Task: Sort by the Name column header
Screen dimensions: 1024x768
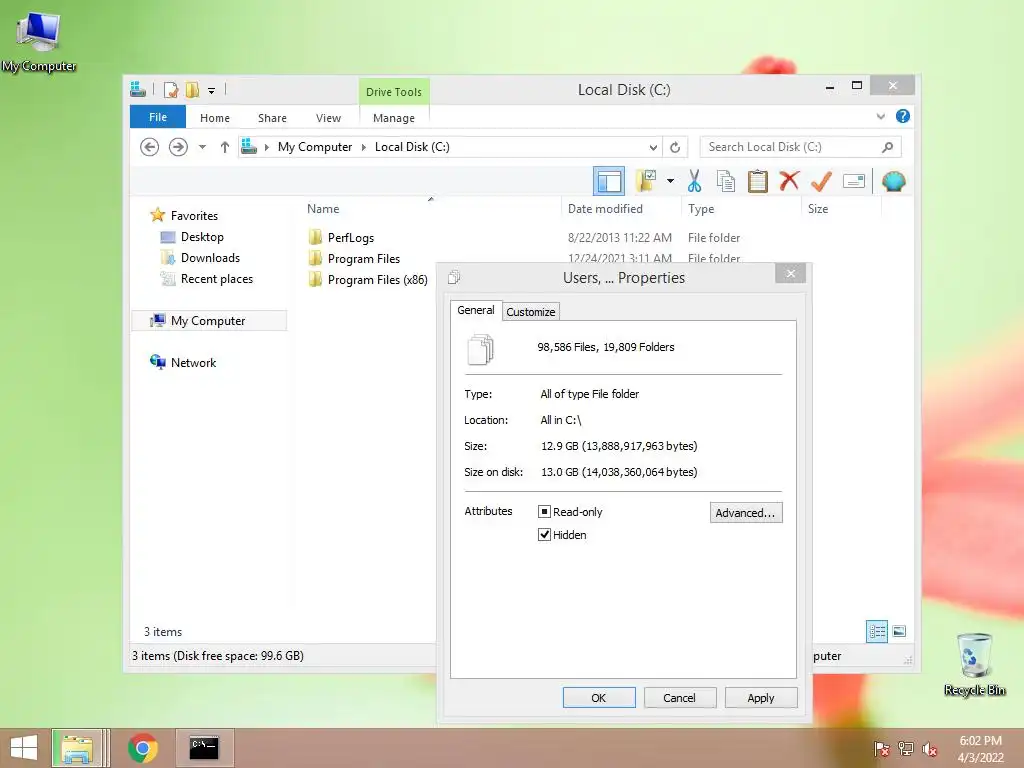Action: [x=323, y=209]
